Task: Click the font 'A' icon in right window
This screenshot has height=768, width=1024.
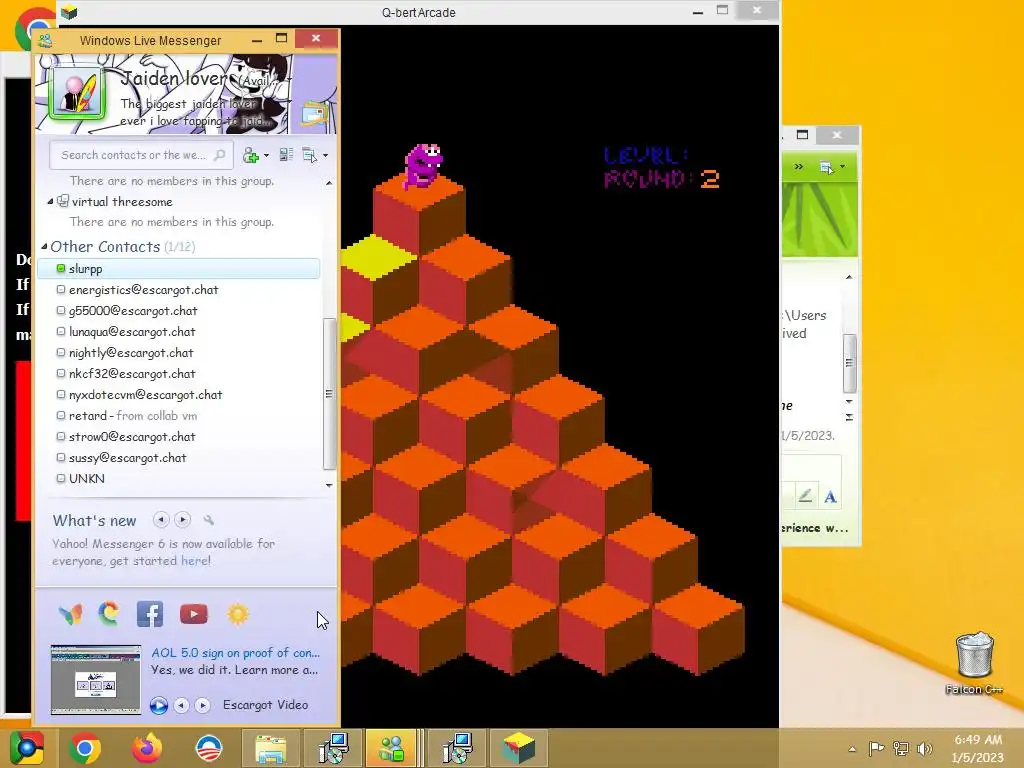Action: tap(830, 497)
